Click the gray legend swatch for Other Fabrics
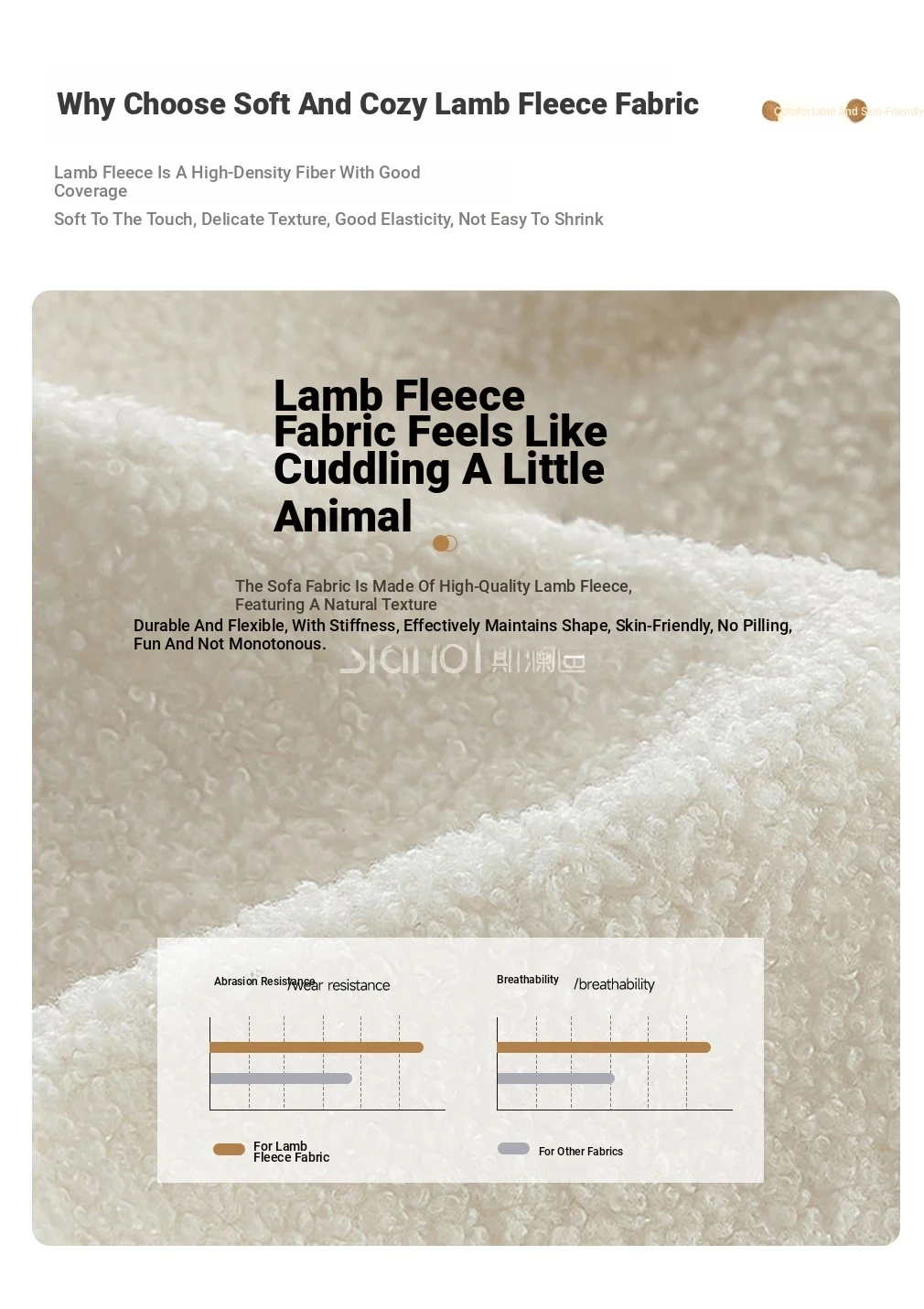924x1309 pixels. pyautogui.click(x=513, y=1148)
